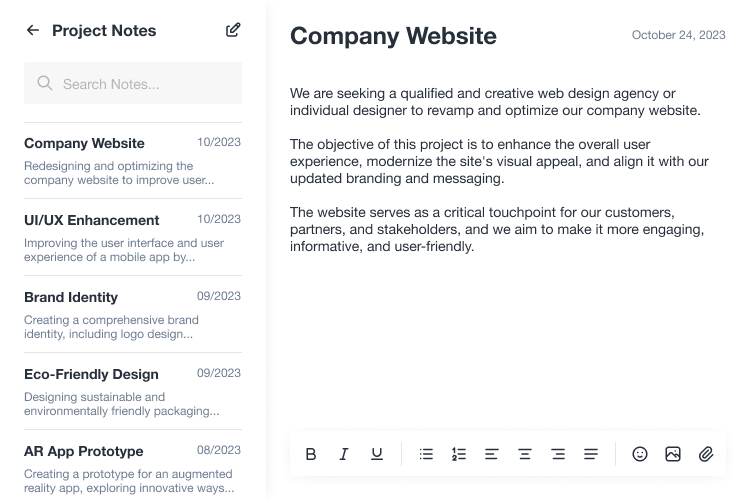Open the Company Website note
This screenshot has height=500, width=750.
click(x=133, y=161)
